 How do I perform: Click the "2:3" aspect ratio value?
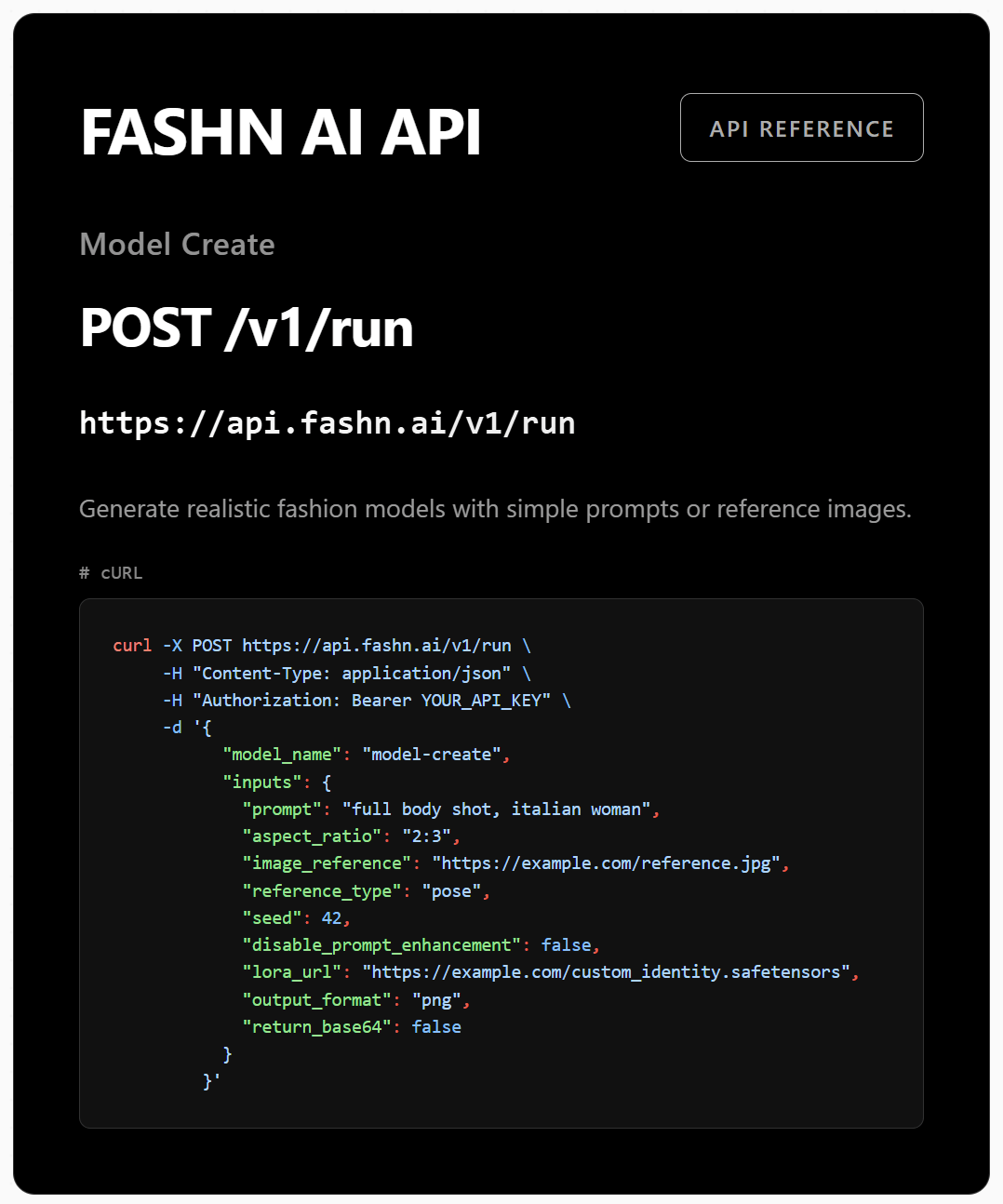[426, 836]
